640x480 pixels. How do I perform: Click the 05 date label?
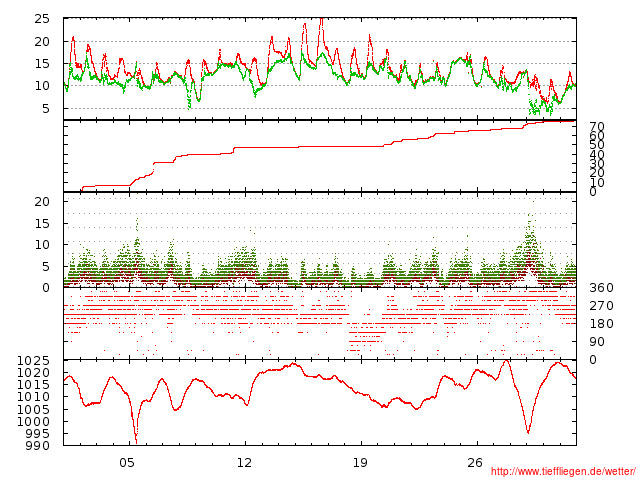tap(127, 462)
